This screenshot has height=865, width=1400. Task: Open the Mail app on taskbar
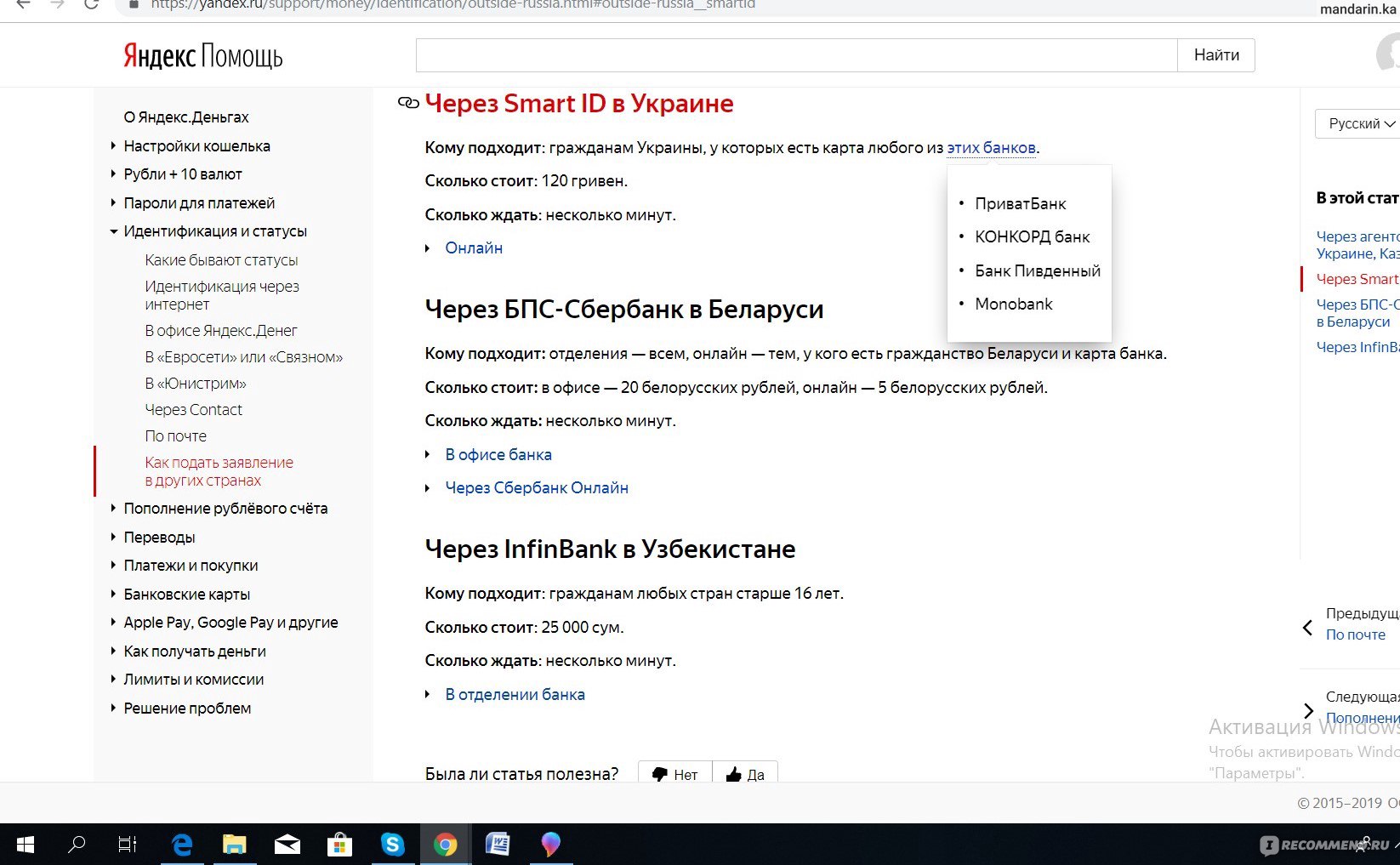click(287, 845)
